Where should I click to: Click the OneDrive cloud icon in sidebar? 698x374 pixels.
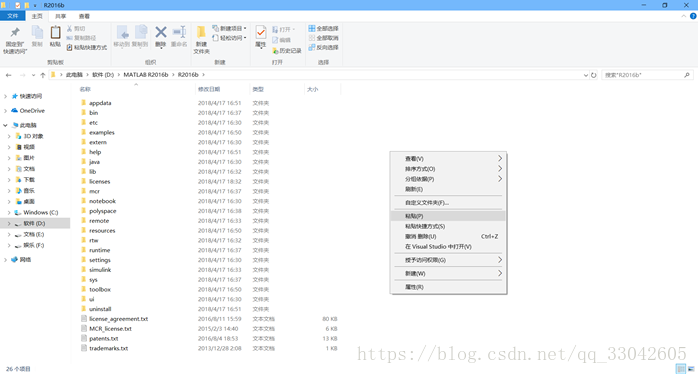click(15, 110)
